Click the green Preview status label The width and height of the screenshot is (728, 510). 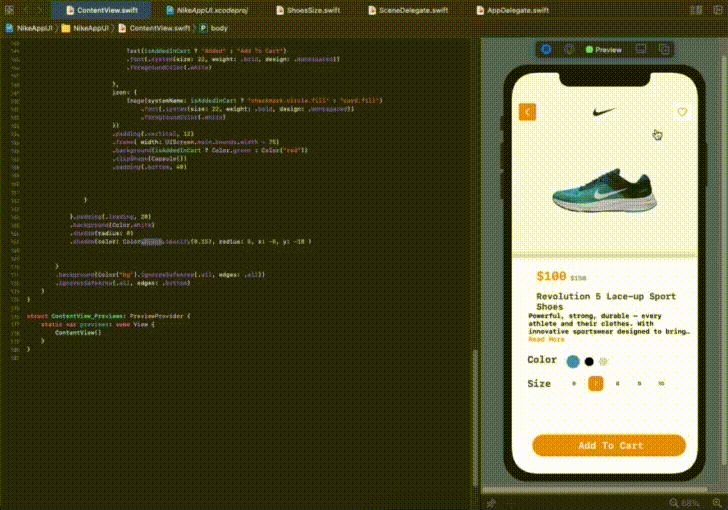point(604,50)
